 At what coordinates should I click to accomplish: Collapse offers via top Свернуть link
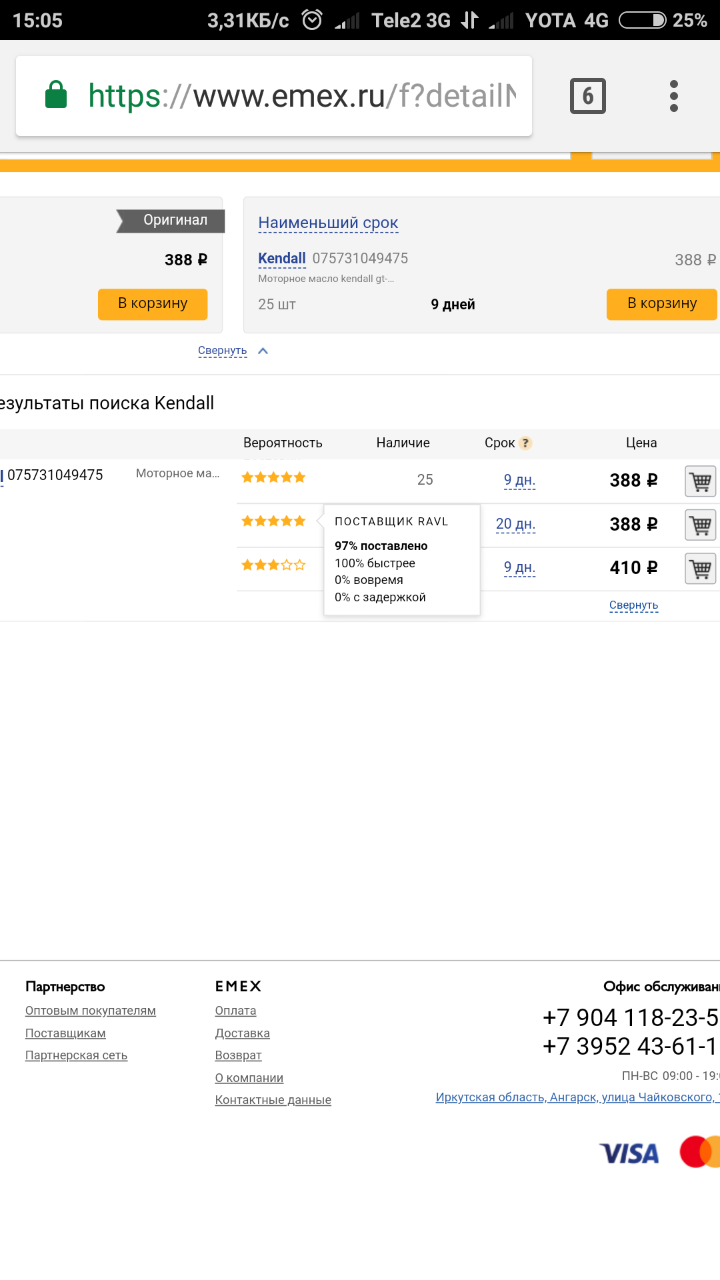[x=222, y=350]
